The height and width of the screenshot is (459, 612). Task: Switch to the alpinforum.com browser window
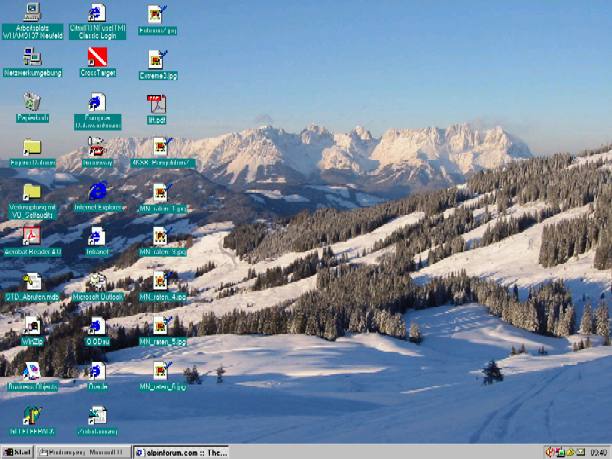180,452
